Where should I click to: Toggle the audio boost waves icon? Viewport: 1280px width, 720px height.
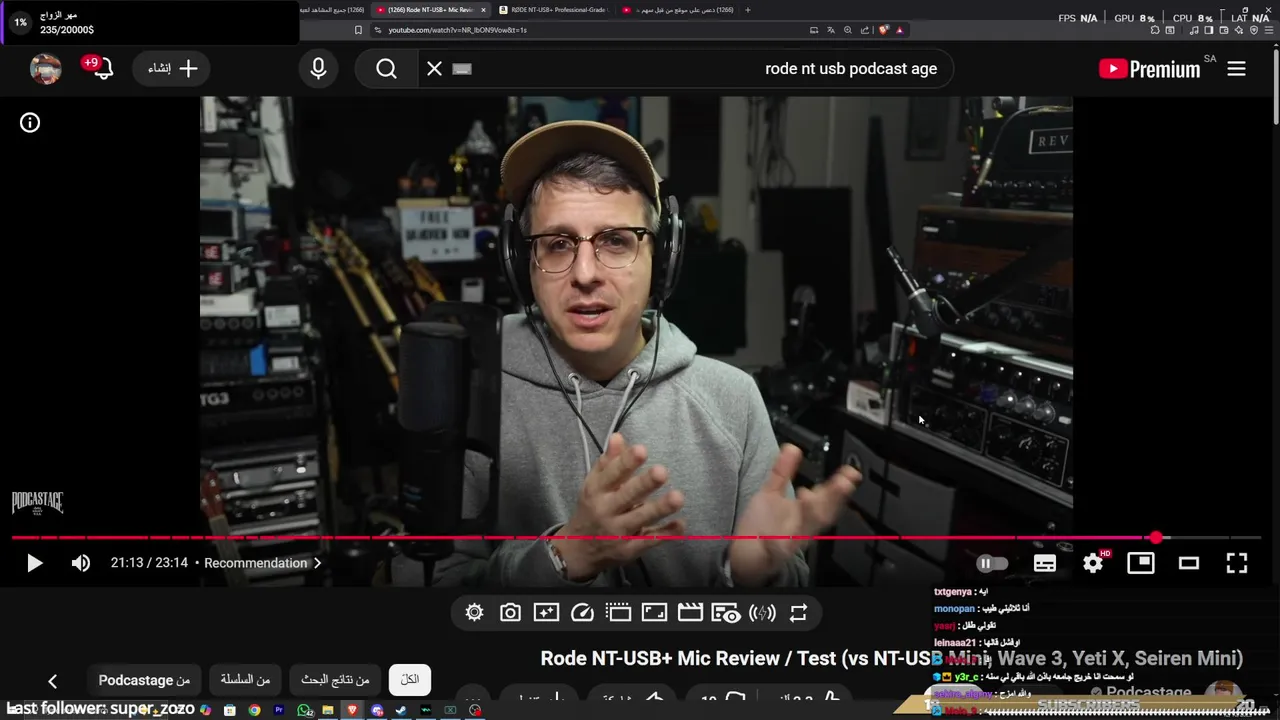pos(762,613)
